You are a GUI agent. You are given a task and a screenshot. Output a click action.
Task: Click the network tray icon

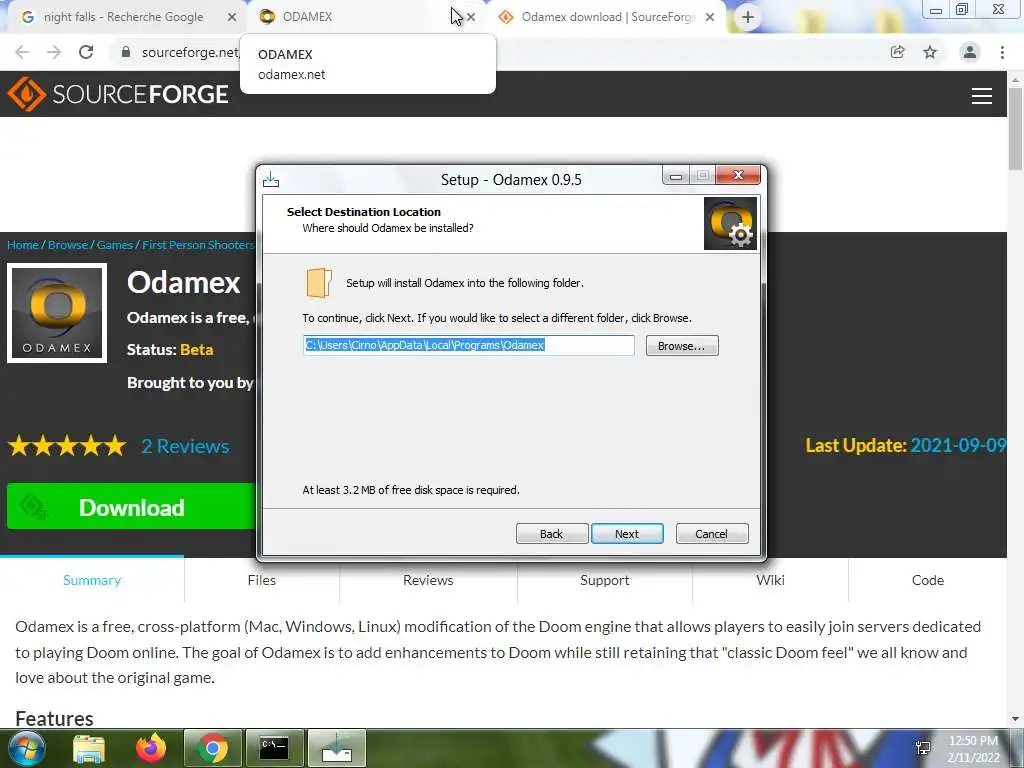923,748
